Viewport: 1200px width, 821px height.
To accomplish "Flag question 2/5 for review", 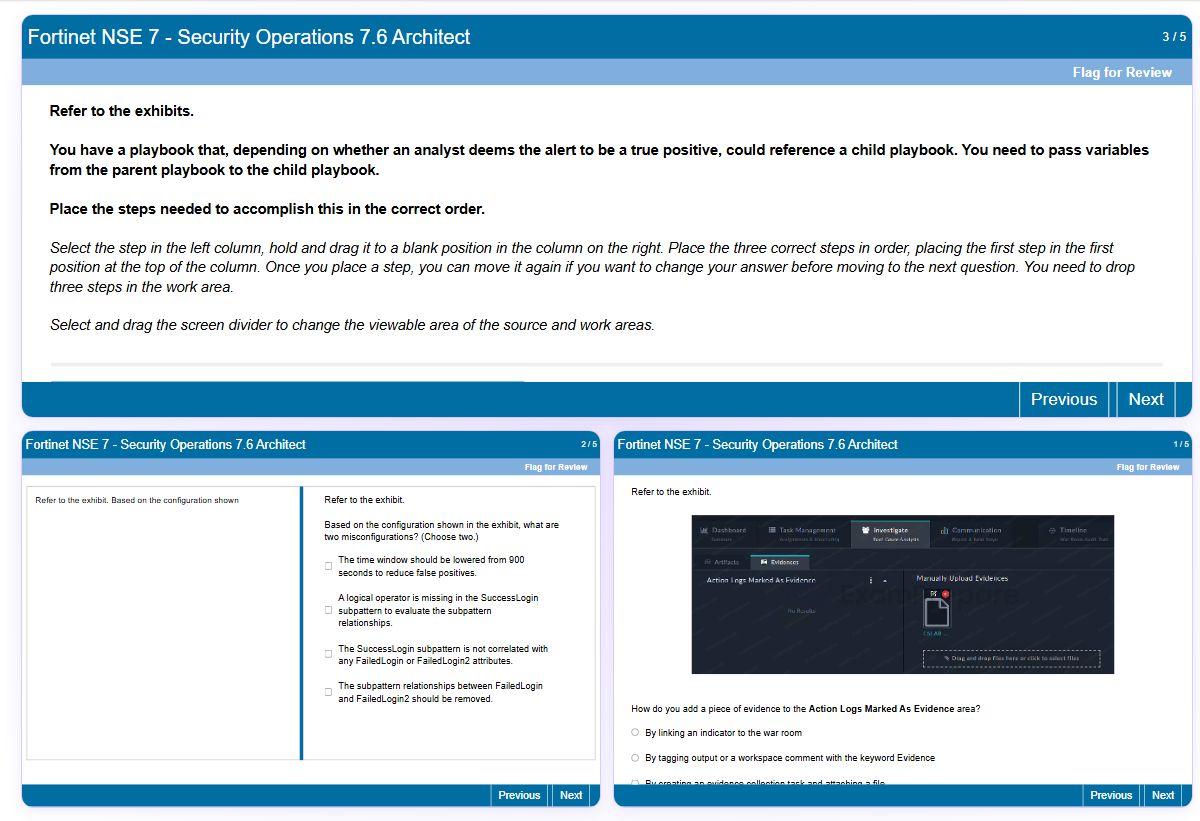I will pos(556,467).
